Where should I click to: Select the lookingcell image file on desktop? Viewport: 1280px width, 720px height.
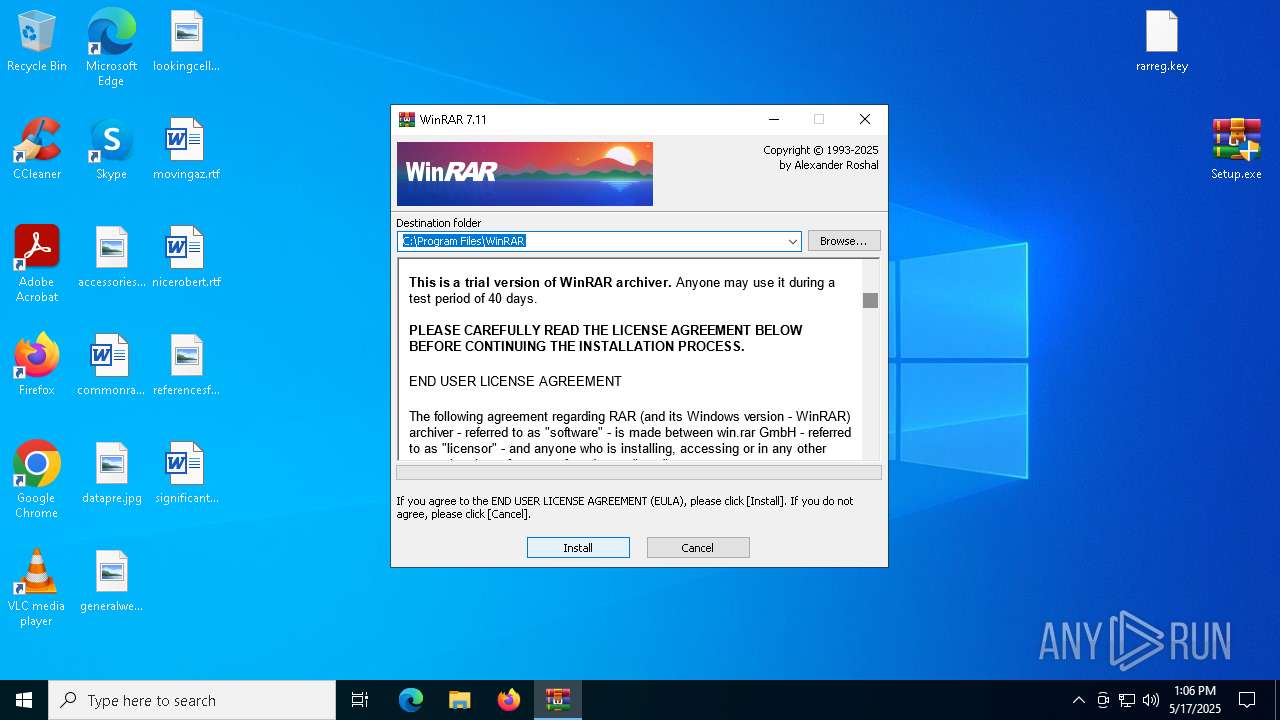point(186,41)
